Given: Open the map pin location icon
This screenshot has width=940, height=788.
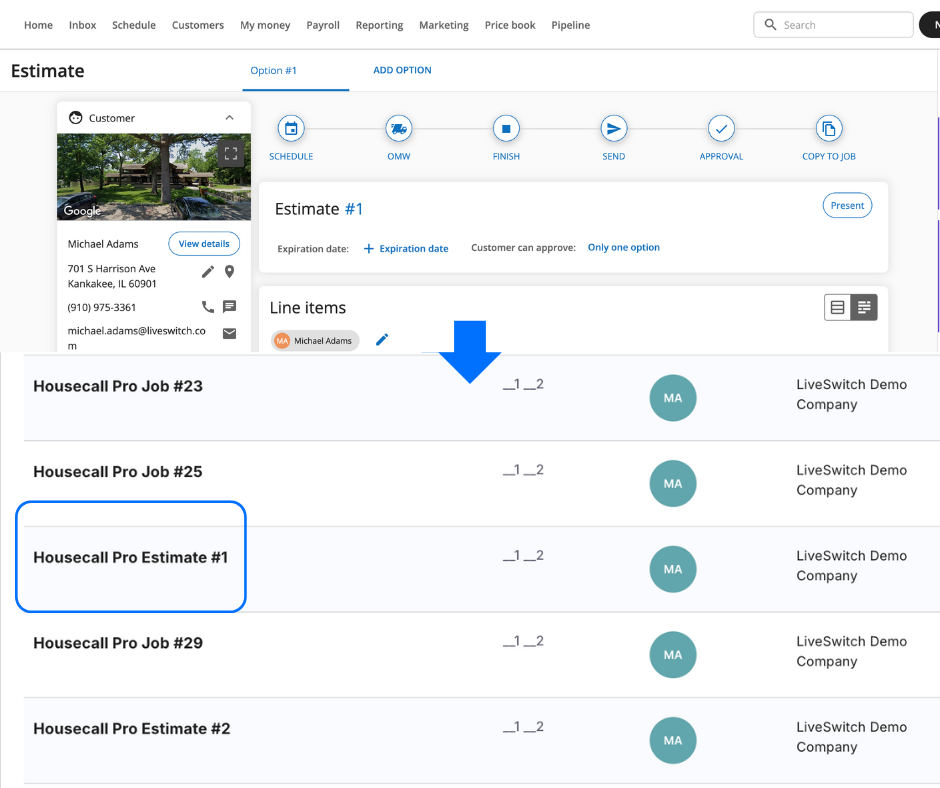Looking at the screenshot, I should [229, 272].
